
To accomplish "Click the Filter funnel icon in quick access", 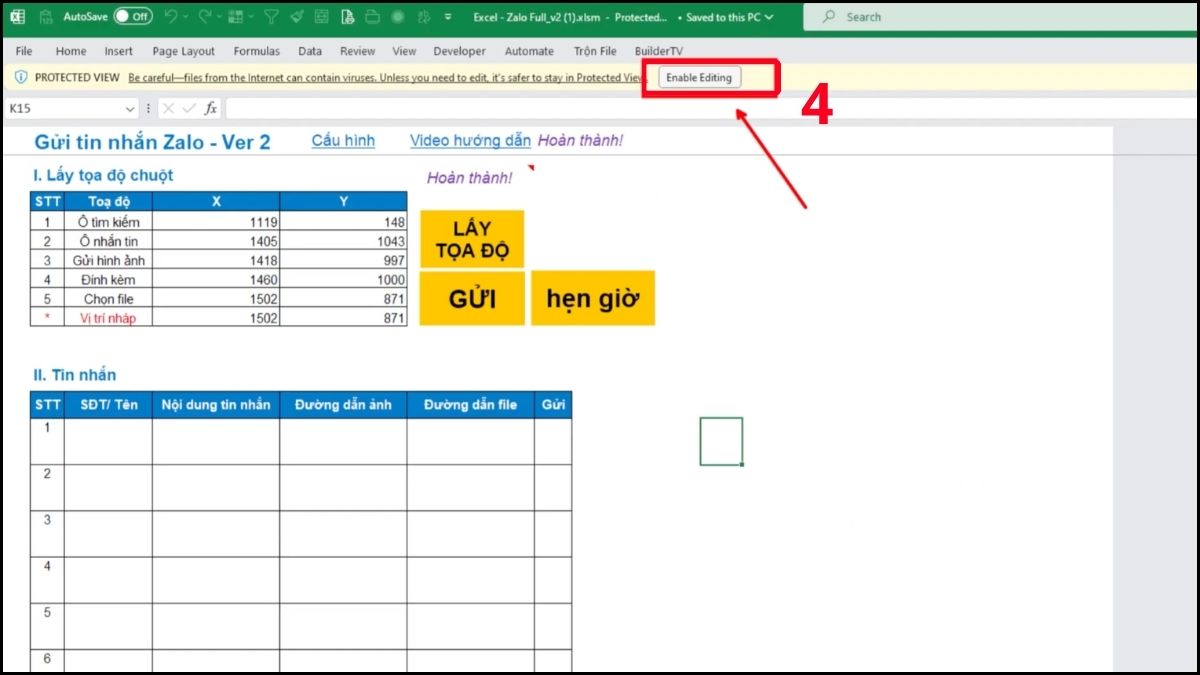I will click(x=271, y=17).
